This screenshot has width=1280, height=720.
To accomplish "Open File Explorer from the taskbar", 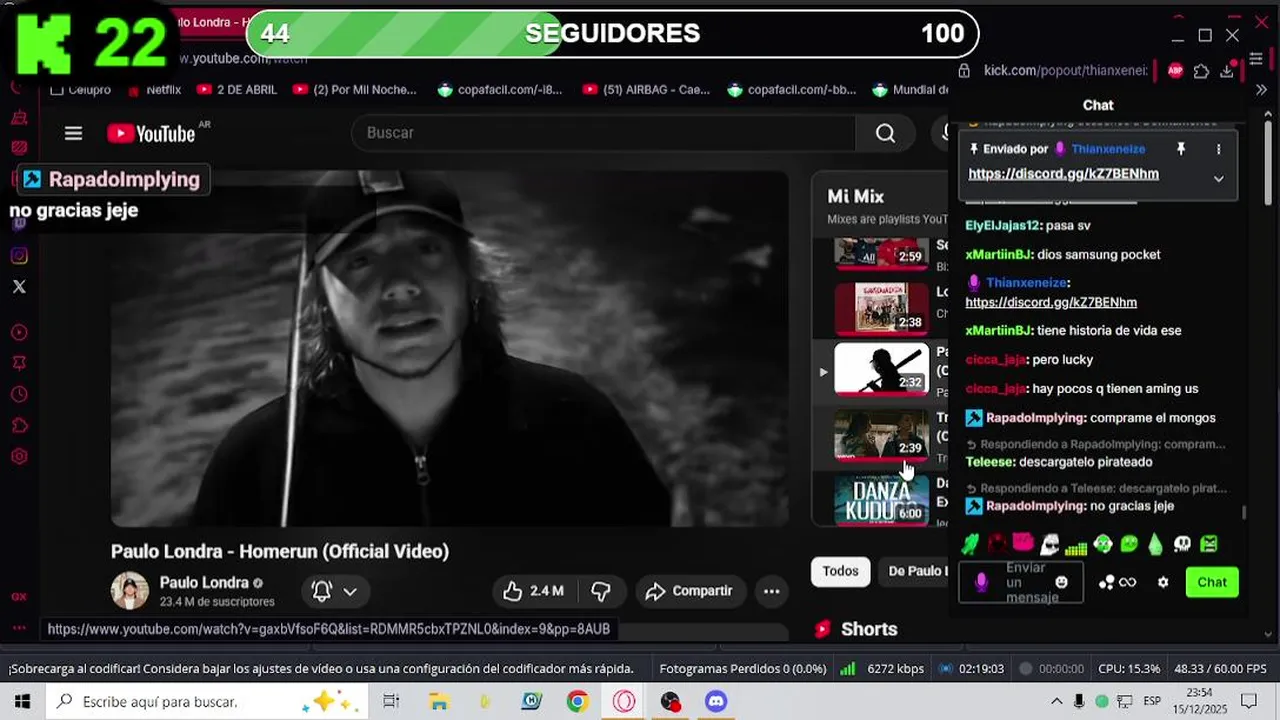I will (438, 702).
